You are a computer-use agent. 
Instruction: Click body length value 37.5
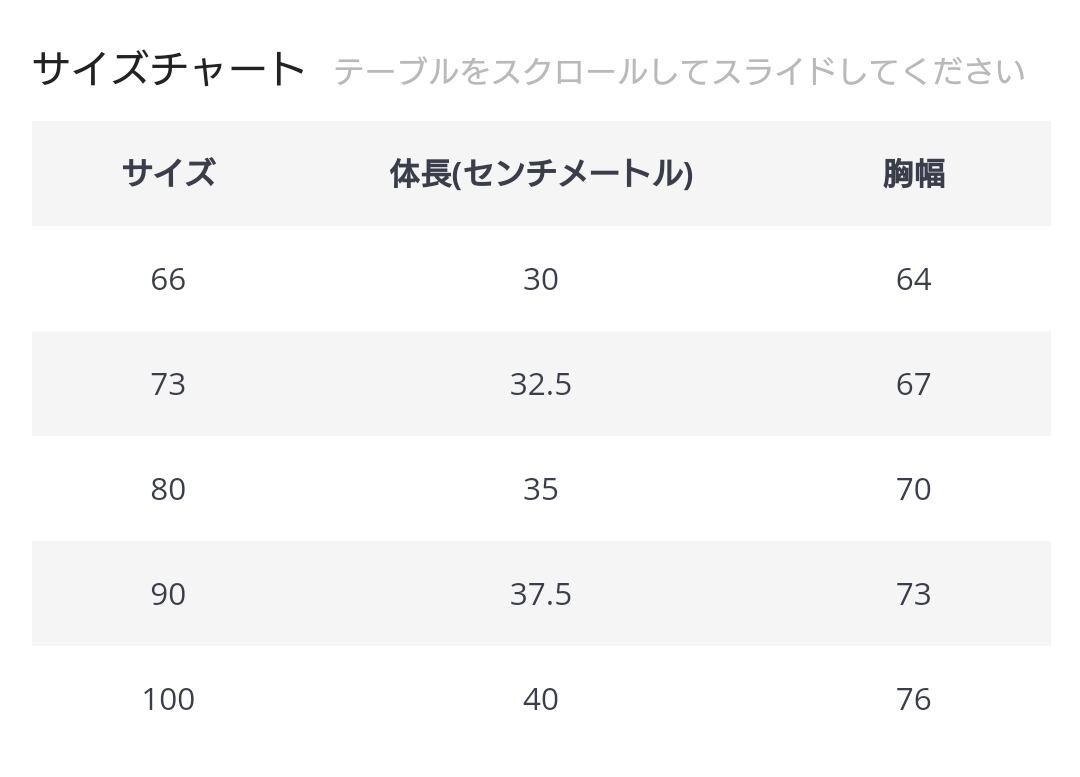click(541, 595)
